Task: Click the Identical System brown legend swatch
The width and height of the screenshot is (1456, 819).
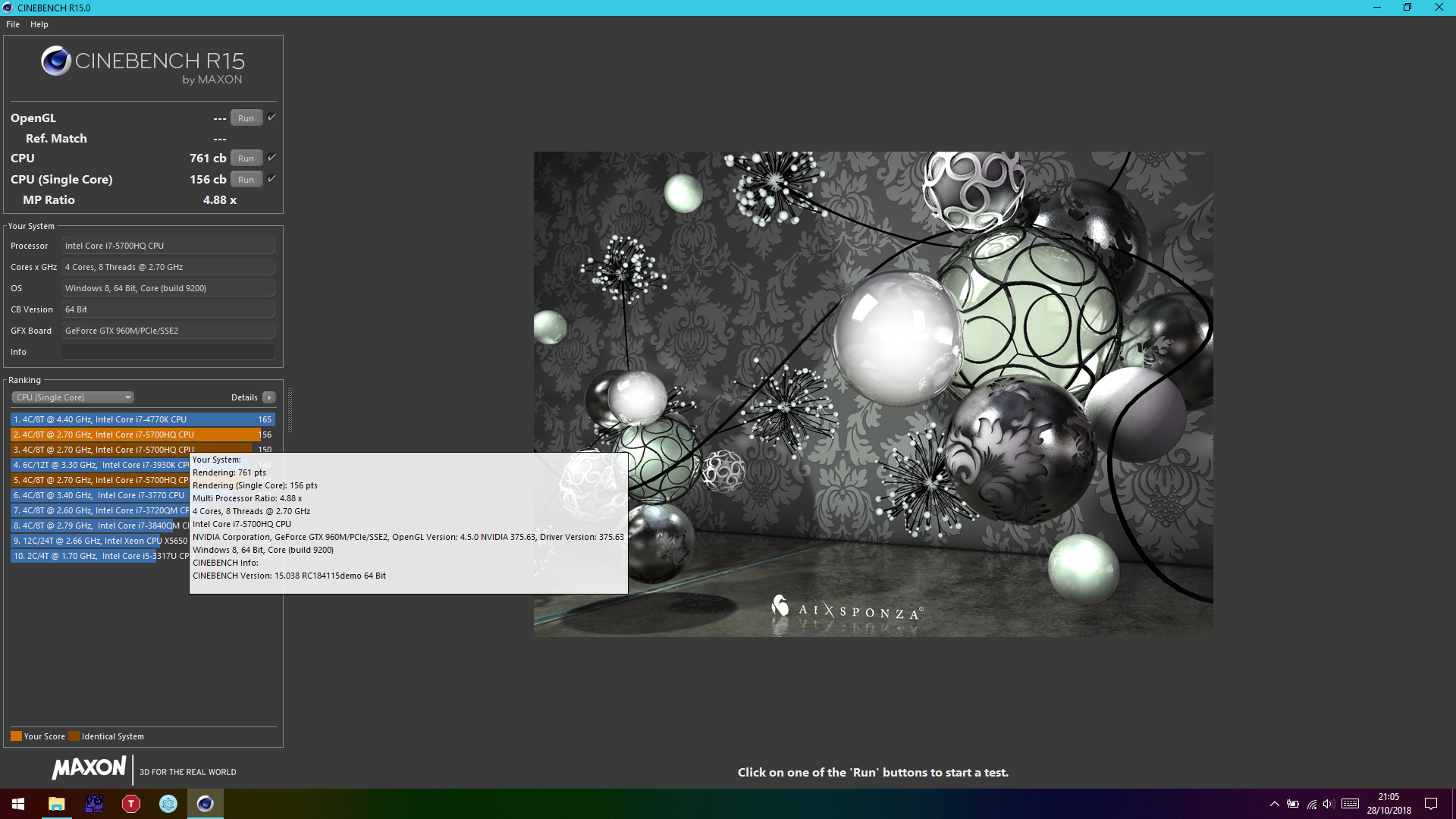Action: [74, 736]
